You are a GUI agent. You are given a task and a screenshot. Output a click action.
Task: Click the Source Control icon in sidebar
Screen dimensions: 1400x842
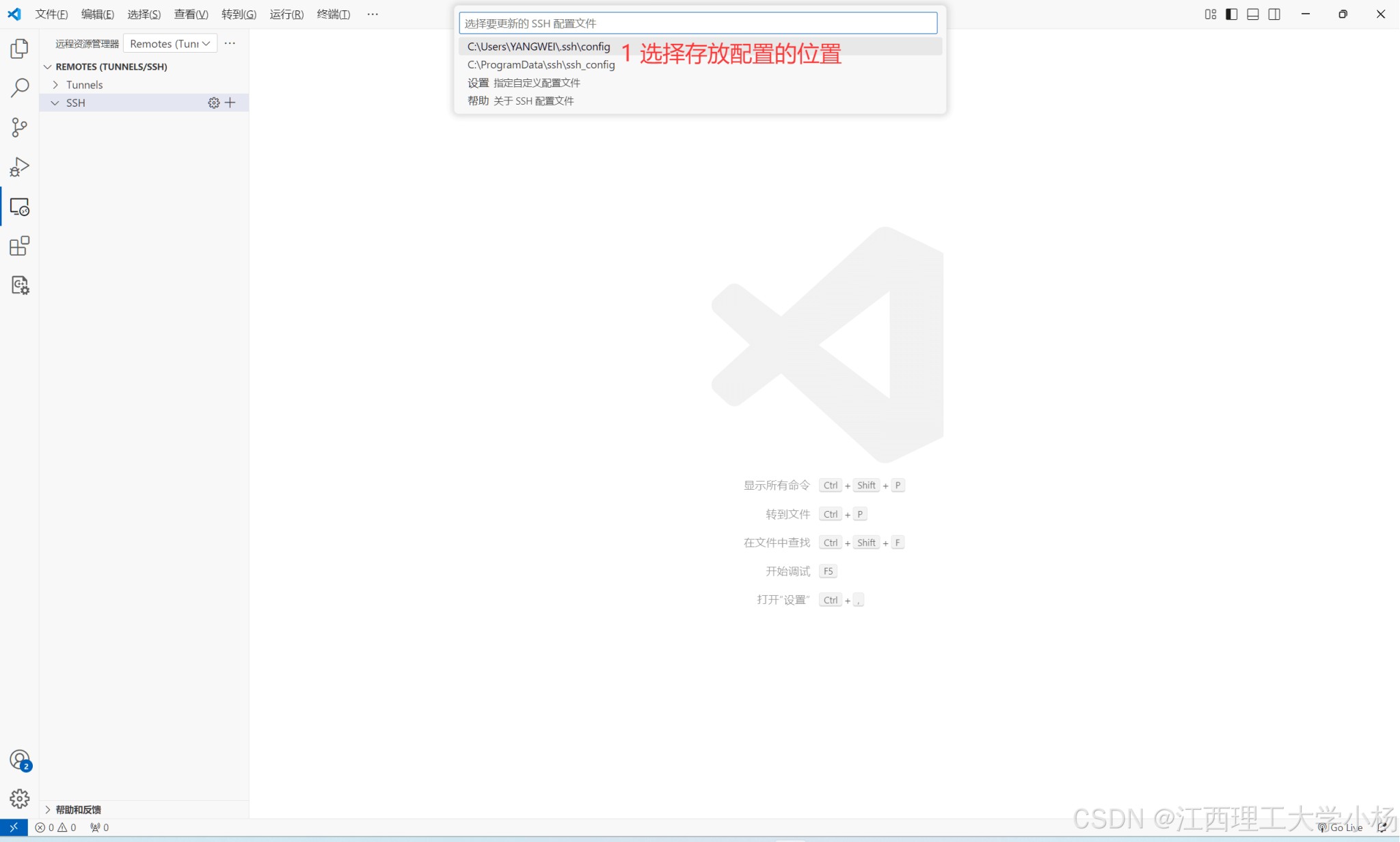[20, 127]
